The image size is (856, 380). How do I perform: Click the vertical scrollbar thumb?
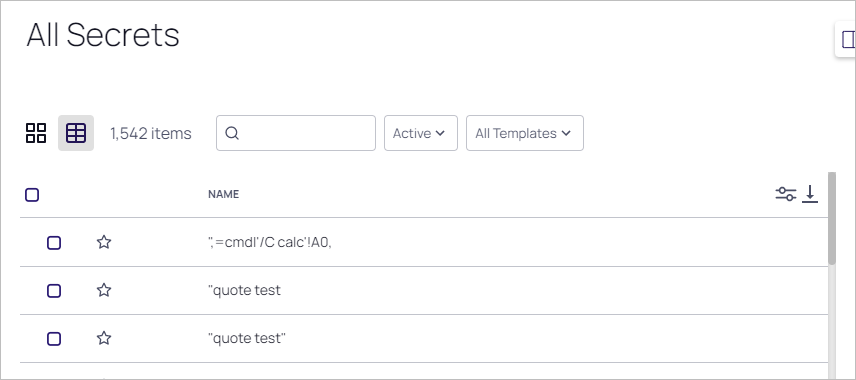coord(832,218)
